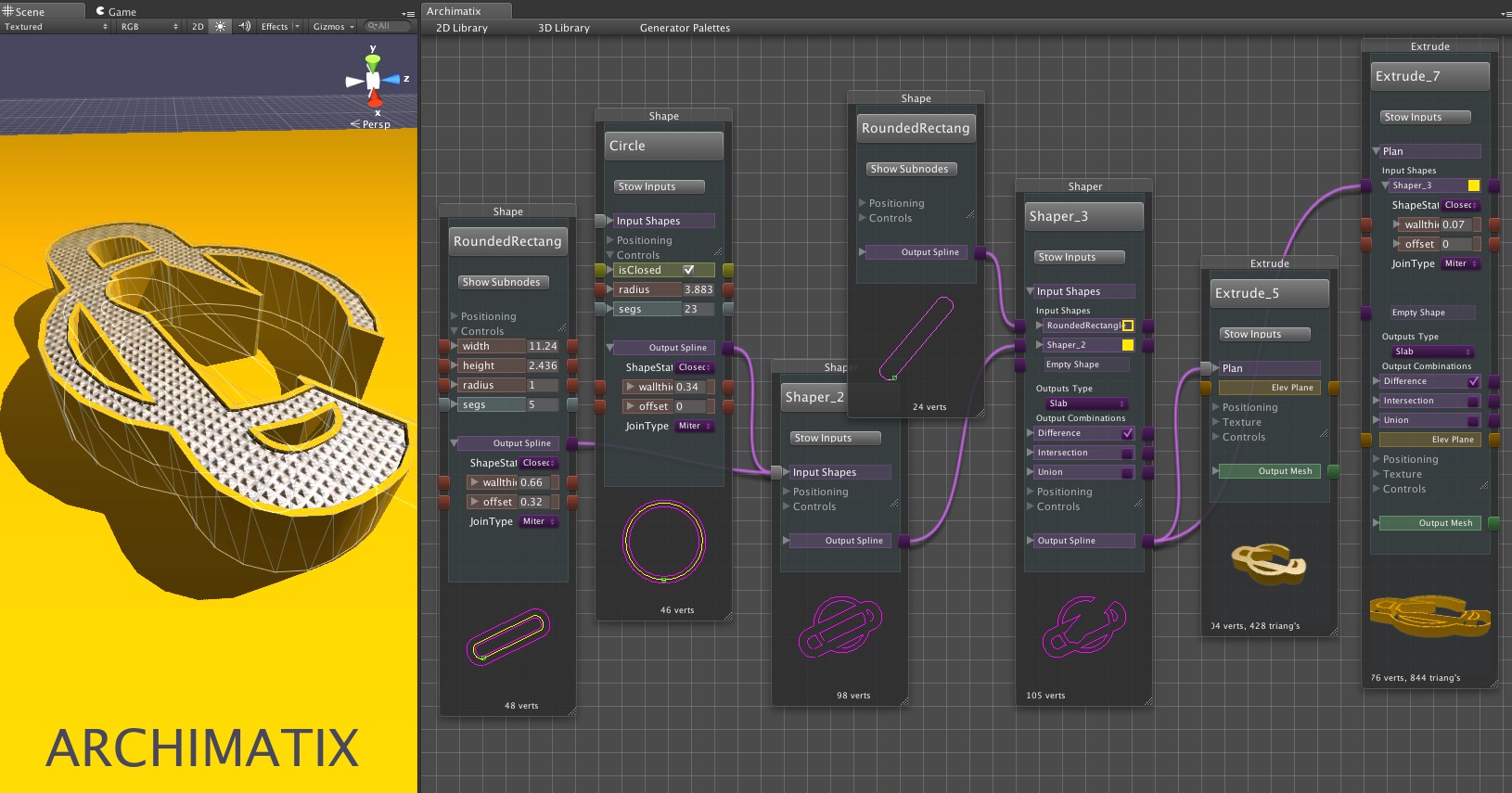Click RoundedRectangle Output Spline port in top node
Viewport: 1512px width, 793px height.
[980, 252]
